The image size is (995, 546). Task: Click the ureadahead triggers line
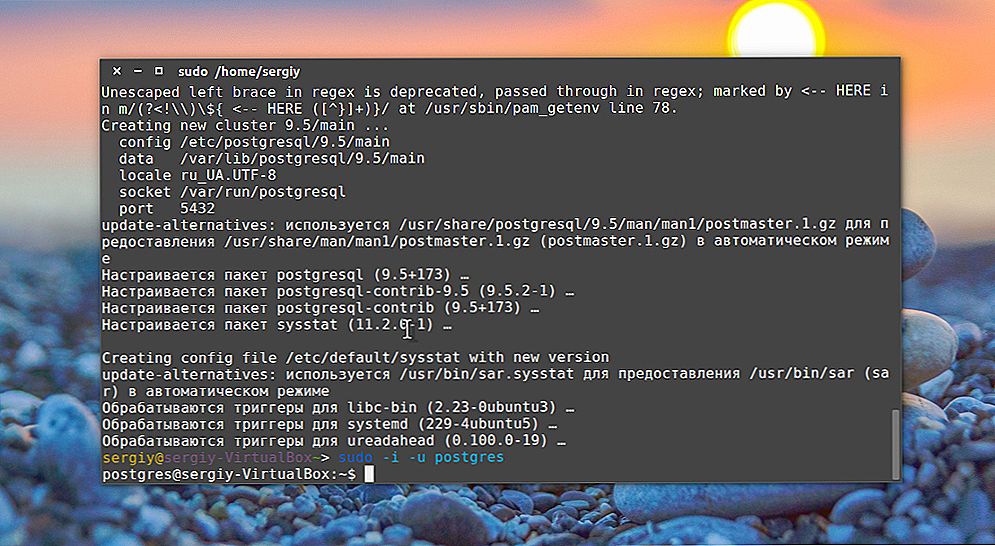[333, 441]
